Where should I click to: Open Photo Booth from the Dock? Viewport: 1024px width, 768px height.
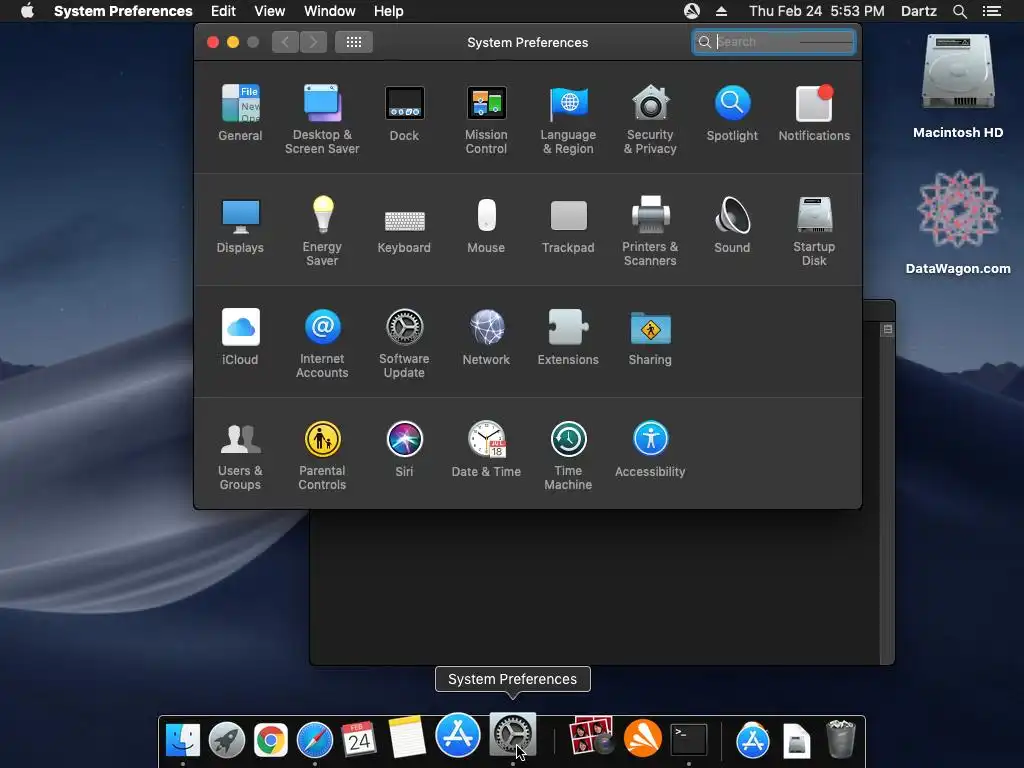tap(592, 736)
